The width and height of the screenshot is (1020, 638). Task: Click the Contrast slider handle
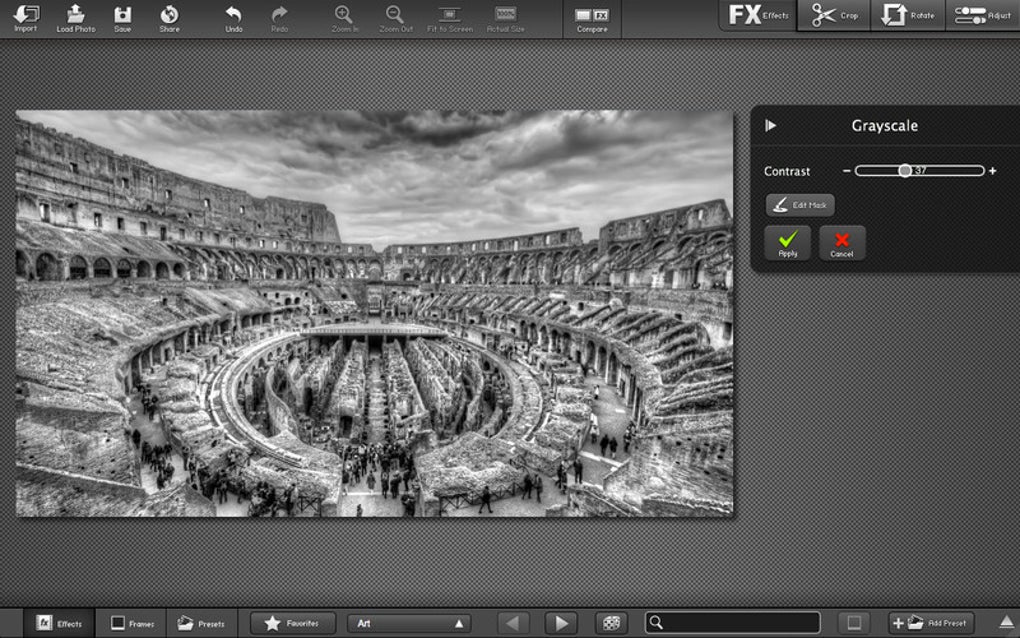[904, 171]
